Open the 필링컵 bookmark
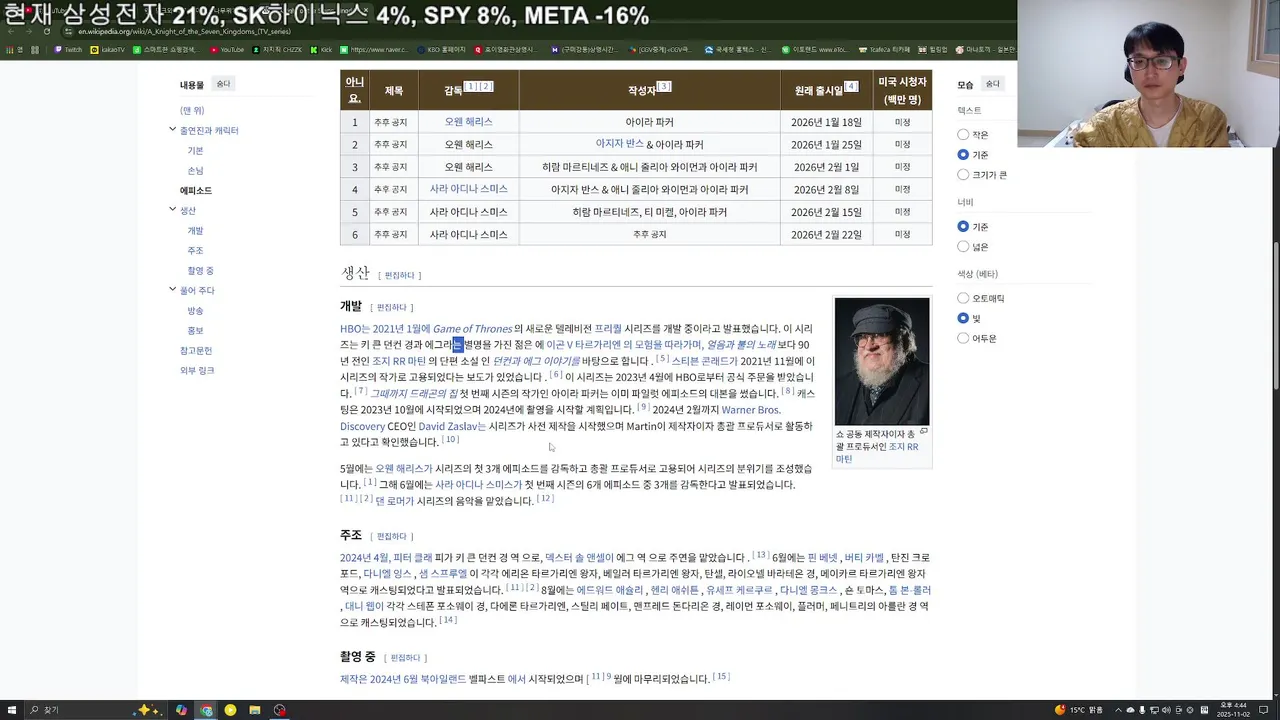The image size is (1280, 720). coord(933,49)
